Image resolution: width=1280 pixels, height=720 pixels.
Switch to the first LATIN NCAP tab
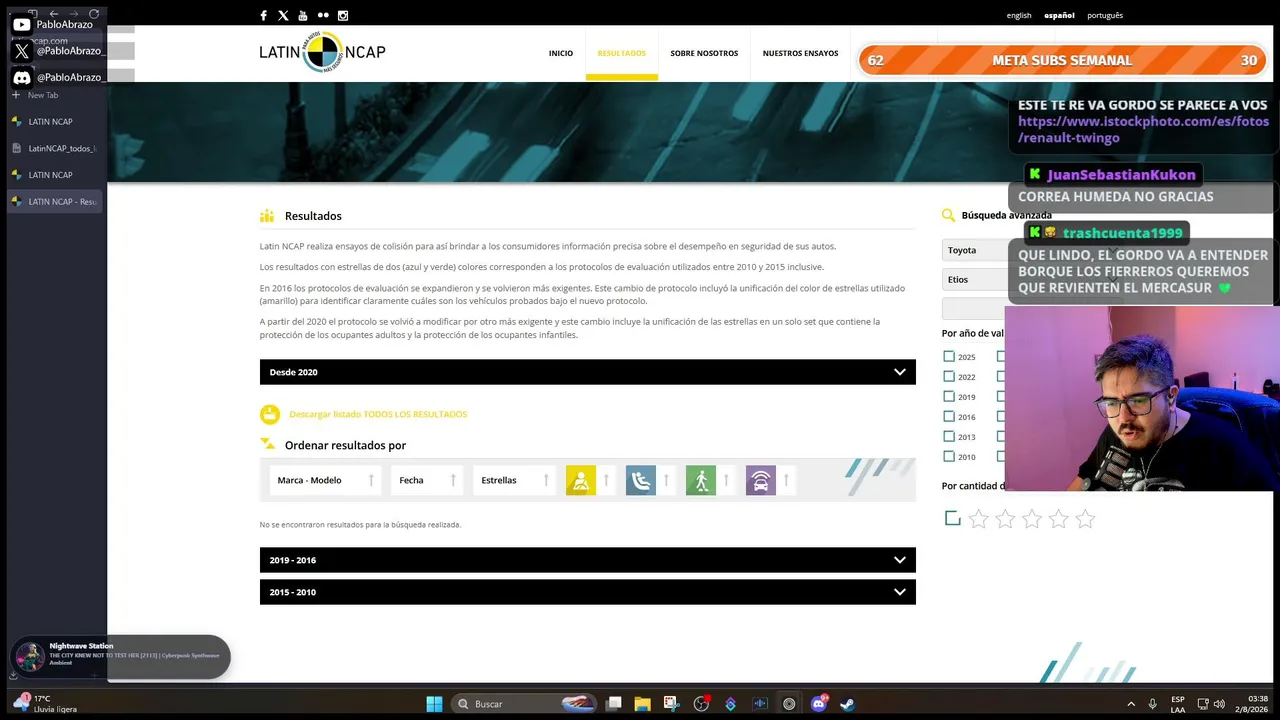[x=55, y=122]
